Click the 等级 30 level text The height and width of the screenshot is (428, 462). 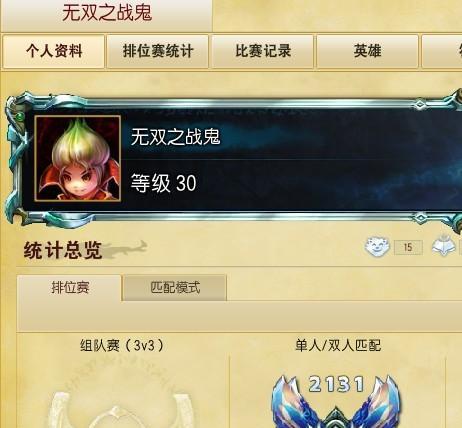[163, 183]
